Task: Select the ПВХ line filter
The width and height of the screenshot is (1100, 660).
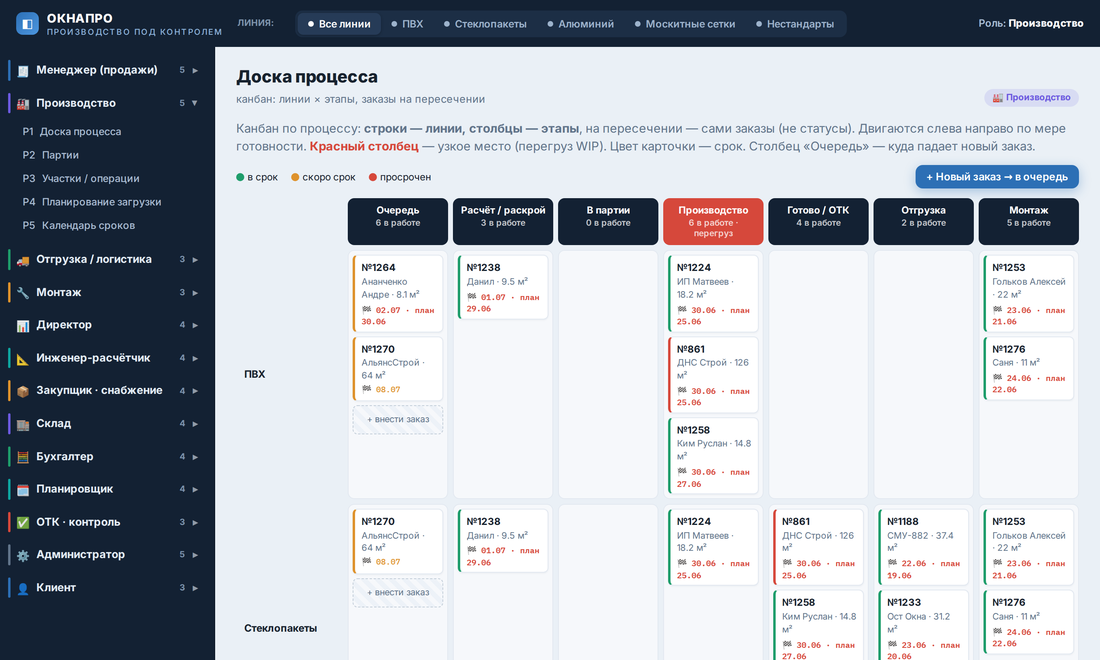Action: [407, 24]
